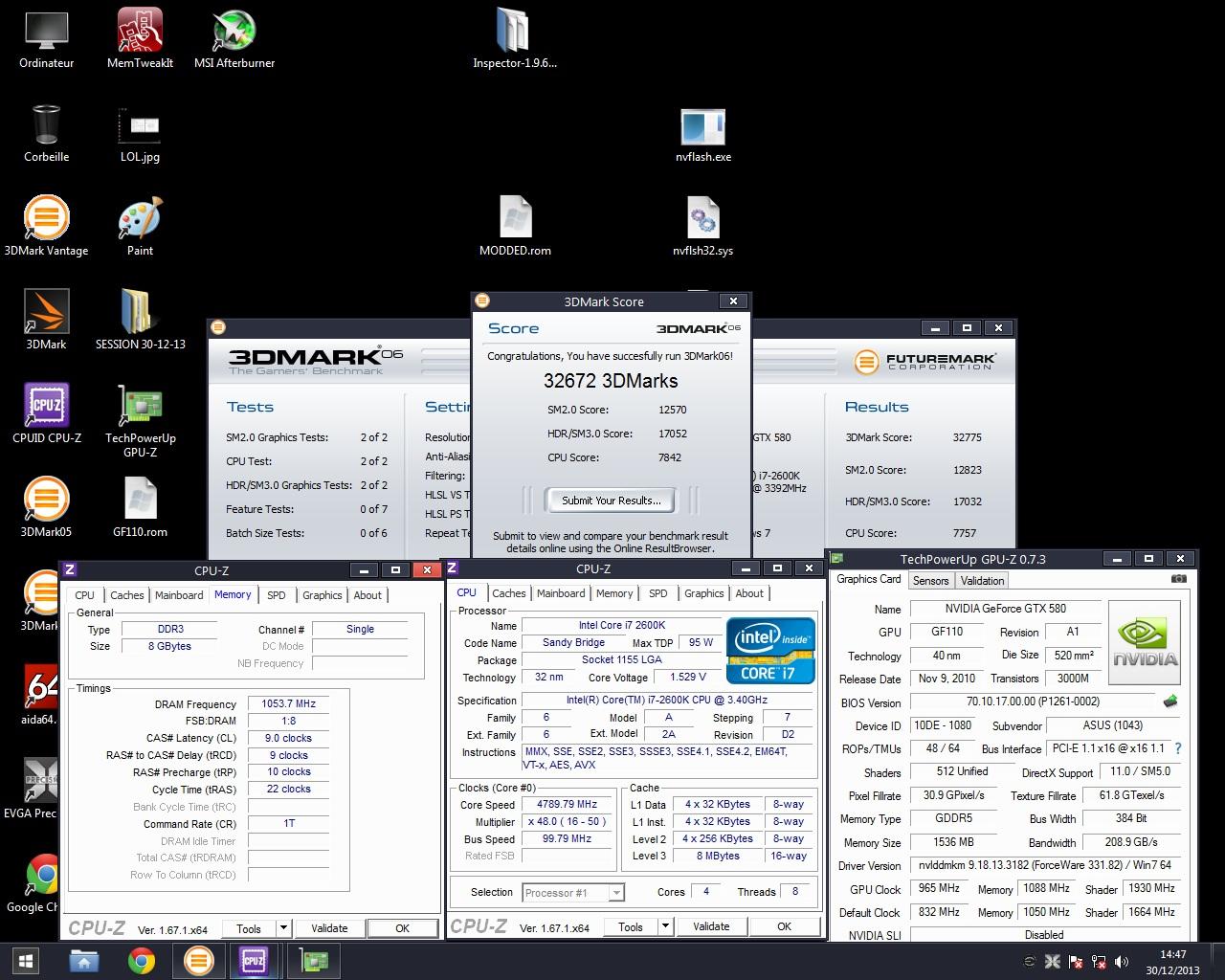
Task: Switch to the Sensors tab in GPU-Z
Action: pyautogui.click(x=930, y=581)
